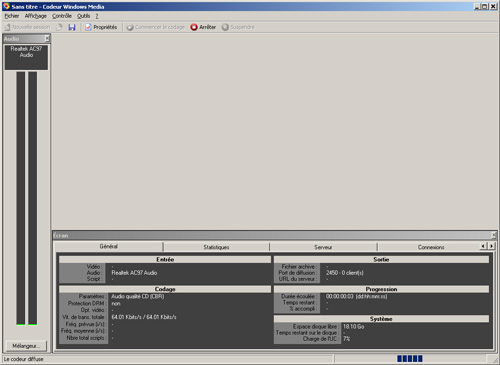Minimize the Codeur Windows Media window
Screen dimensions: 500x365
tap(477, 6)
